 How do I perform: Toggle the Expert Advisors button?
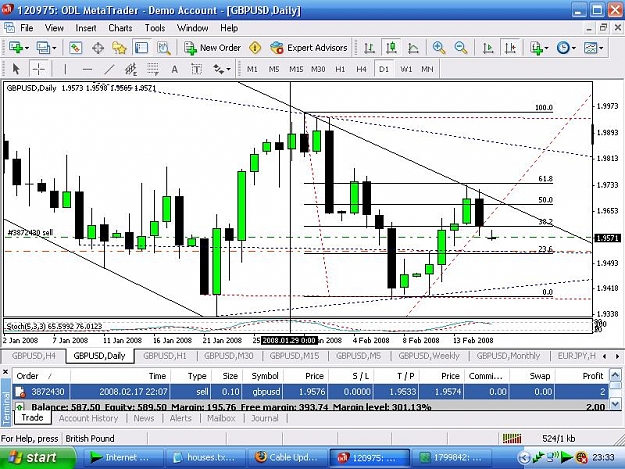[x=309, y=48]
